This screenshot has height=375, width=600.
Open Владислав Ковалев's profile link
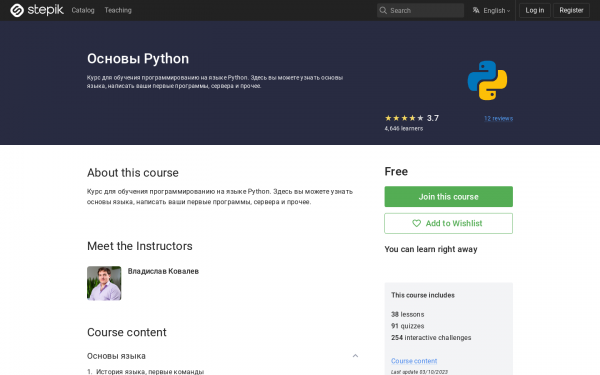click(163, 271)
